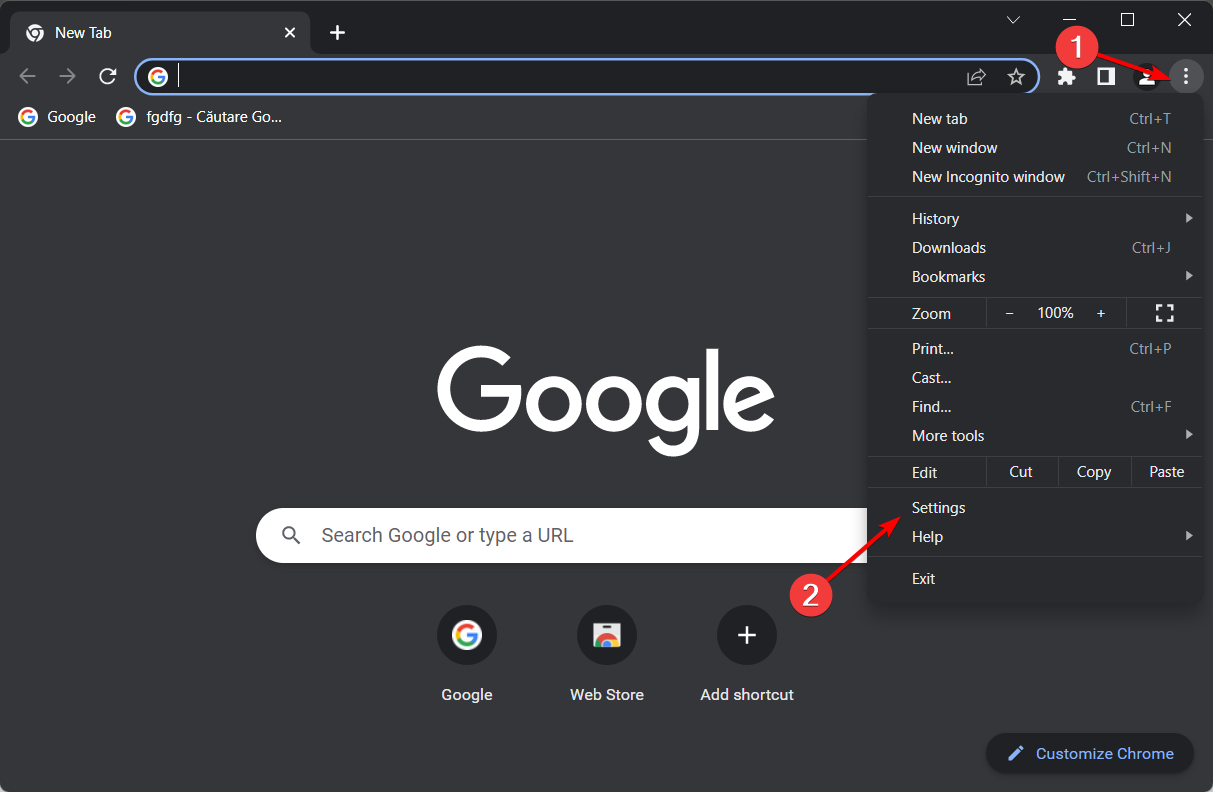Select New tab menu entry
Image resolution: width=1213 pixels, height=792 pixels.
1035,118
